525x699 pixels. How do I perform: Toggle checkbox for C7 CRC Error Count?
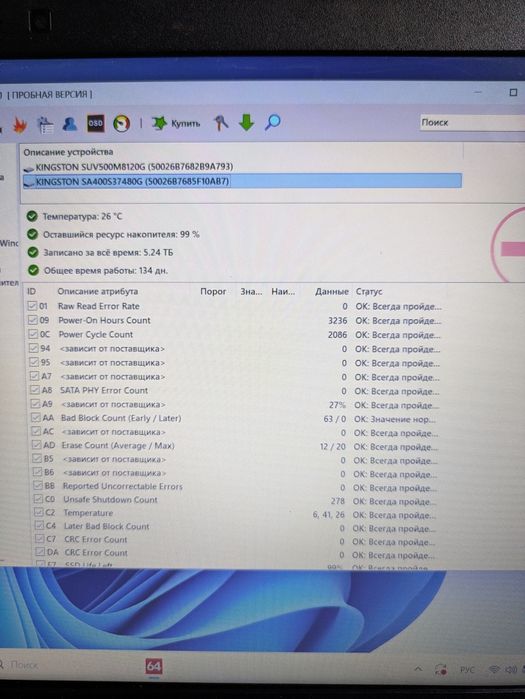[x=40, y=539]
